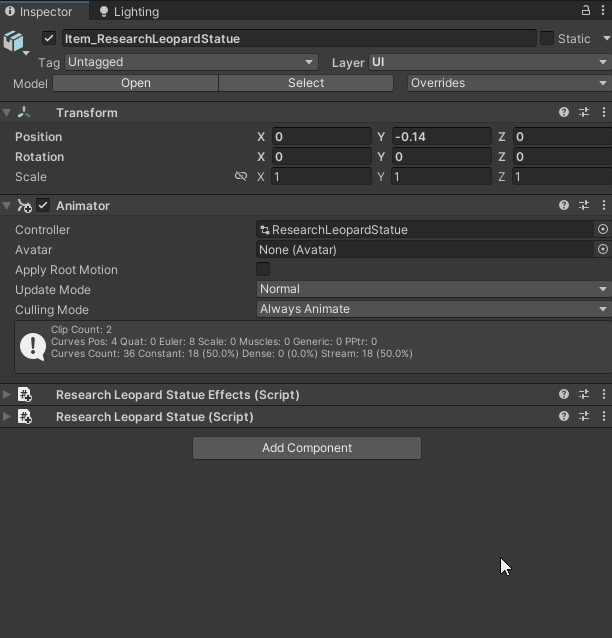Enable Apply Root Motion checkbox

263,269
